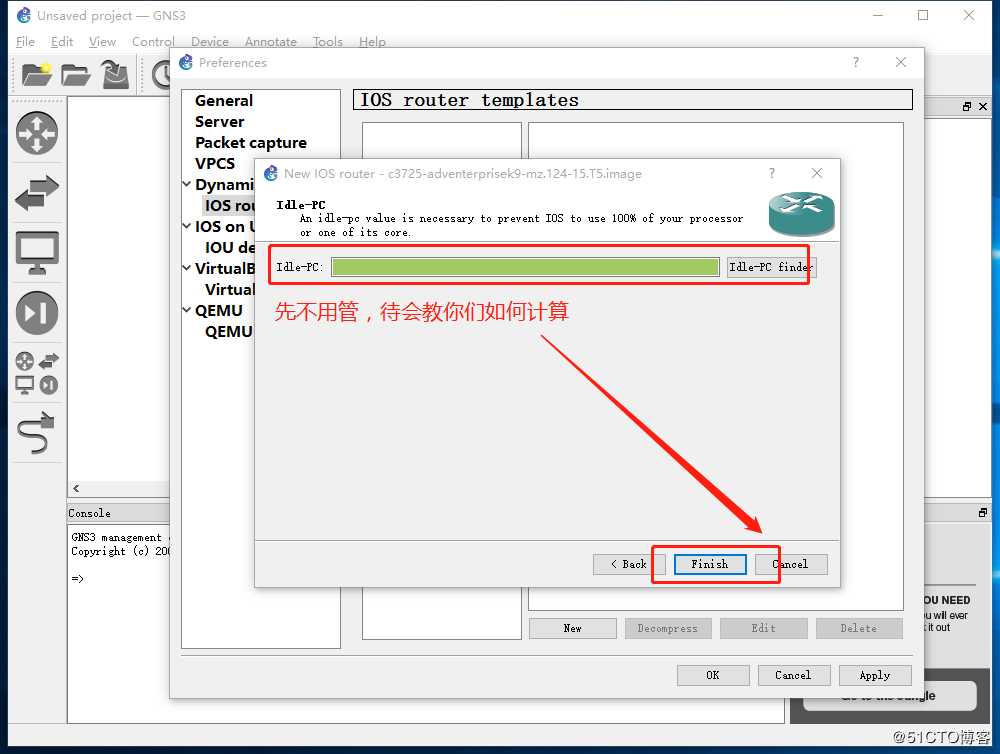The width and height of the screenshot is (1000, 754).
Task: Click the console prompt area
Action: (x=78, y=579)
